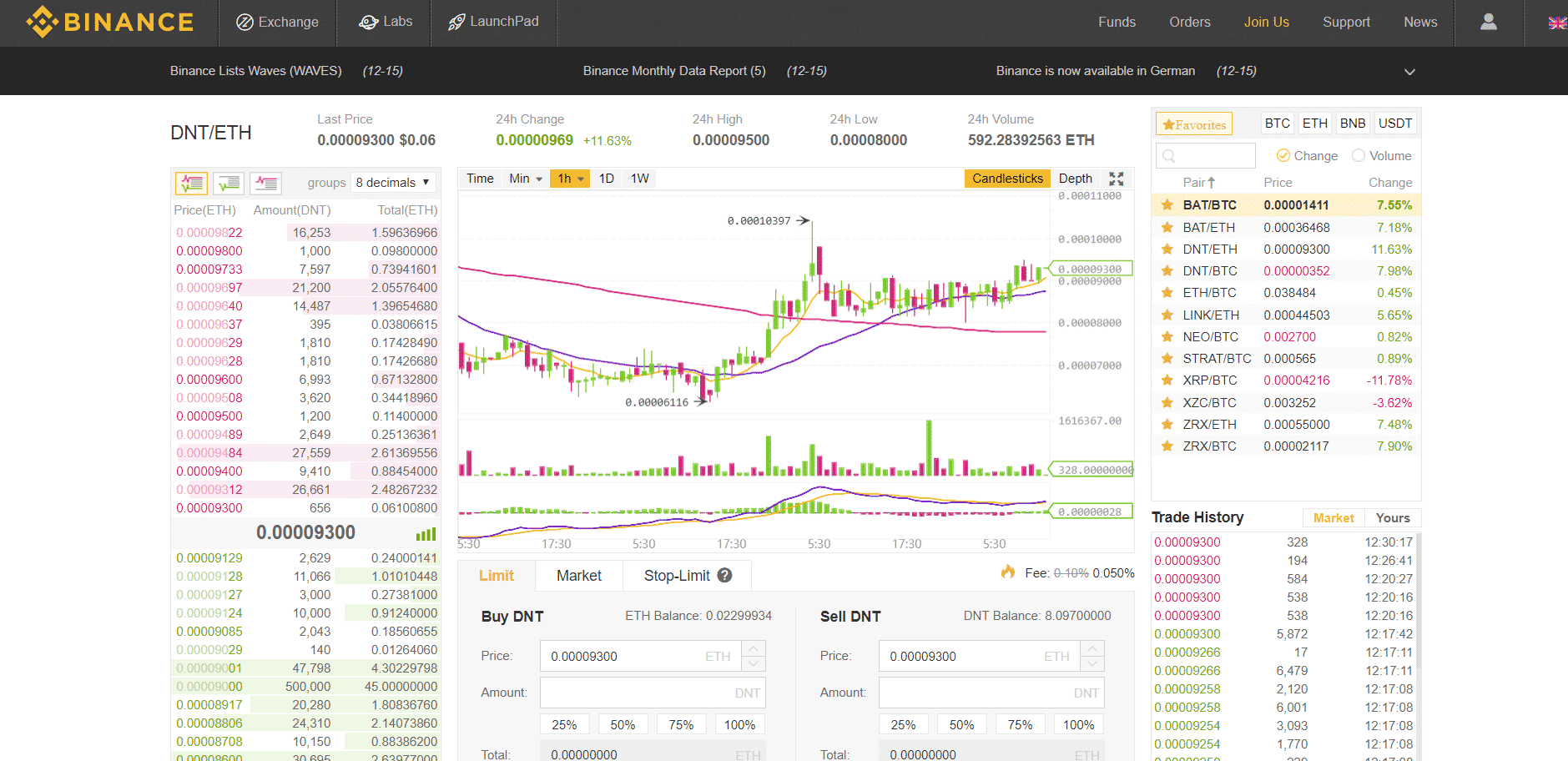This screenshot has height=761, width=1568.
Task: Click the Binance logo
Action: click(109, 22)
